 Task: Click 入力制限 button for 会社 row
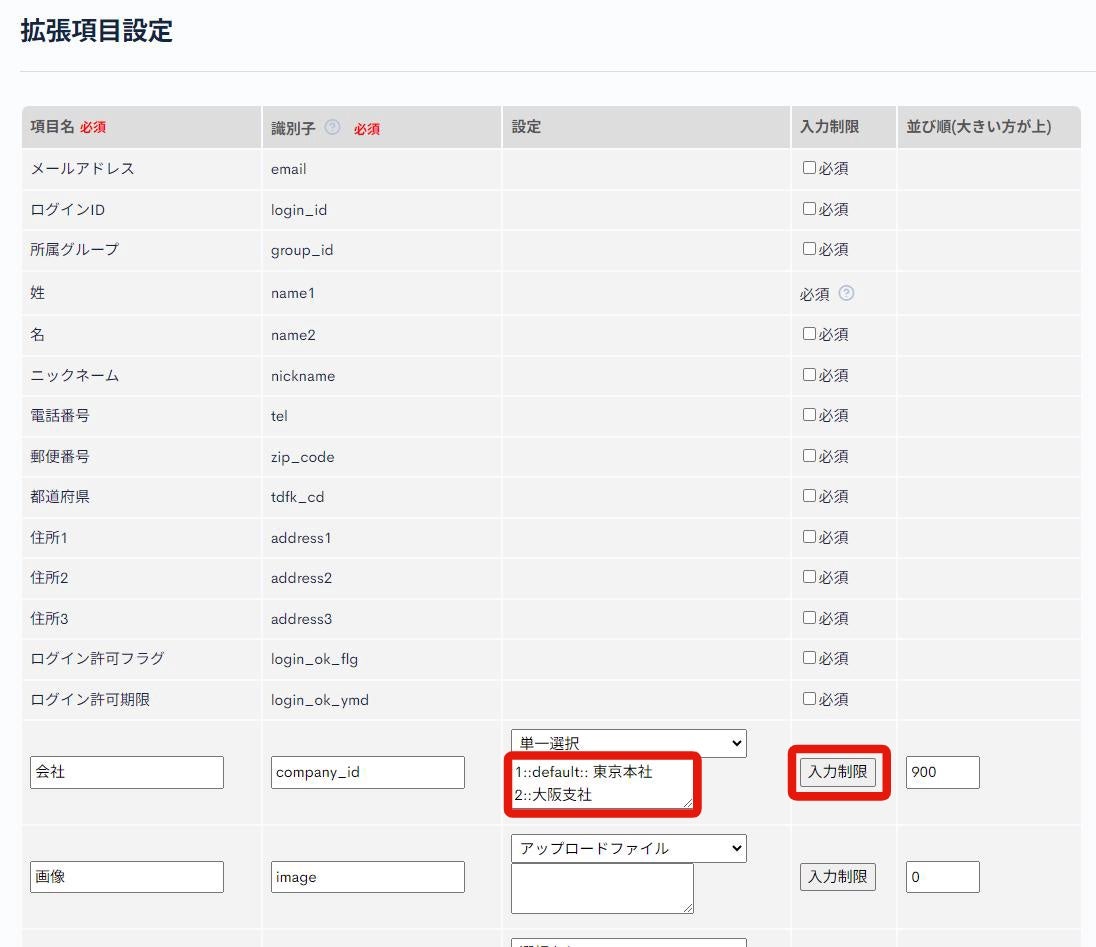(x=838, y=772)
